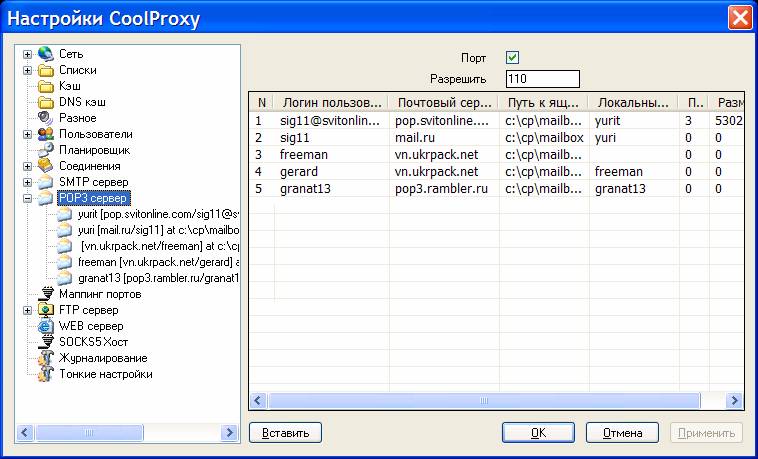This screenshot has height=459, width=758.
Task: Click the Пользователи people icon
Action: (46, 134)
